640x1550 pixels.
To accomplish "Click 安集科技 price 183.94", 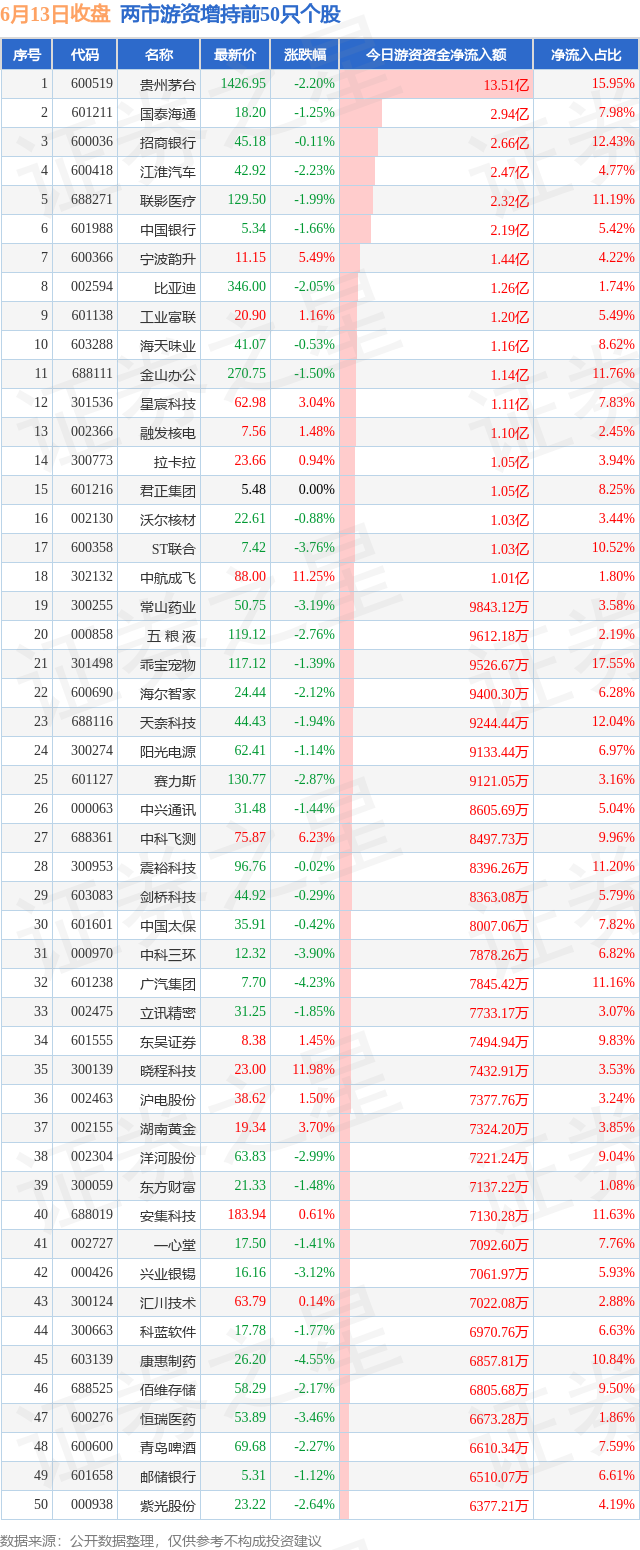I will (247, 1215).
